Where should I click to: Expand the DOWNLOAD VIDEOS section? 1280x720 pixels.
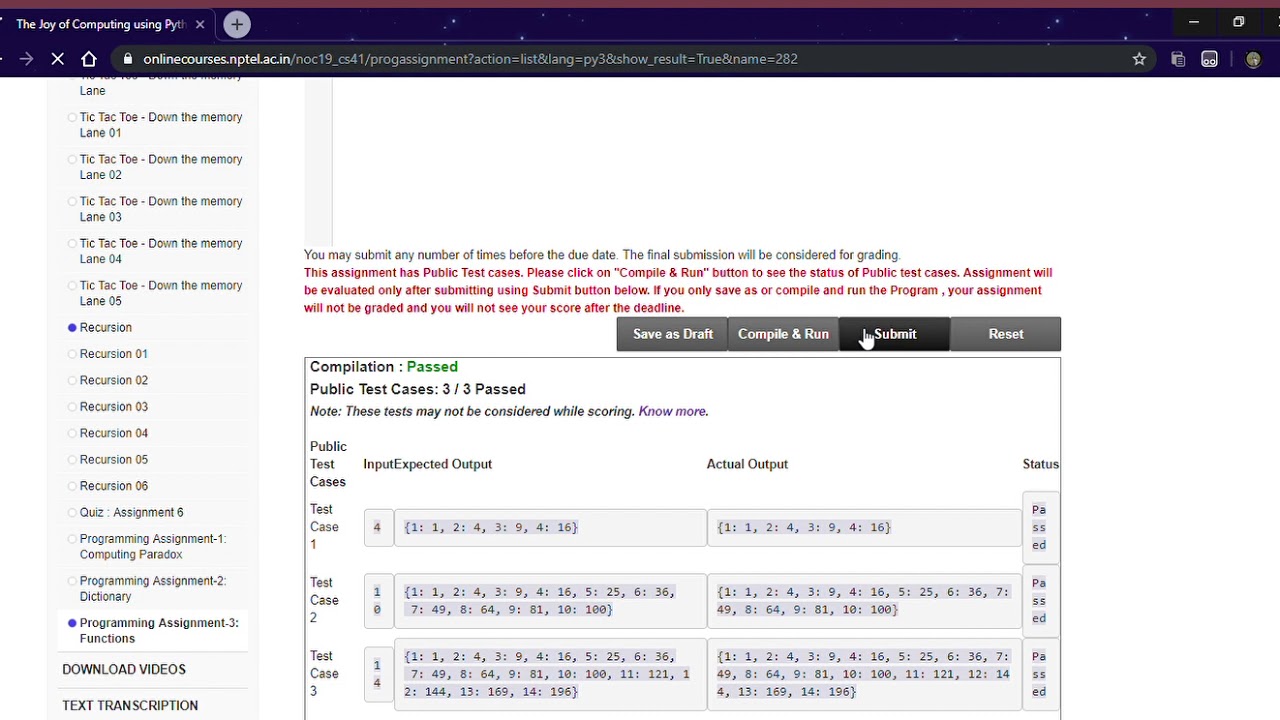pyautogui.click(x=124, y=669)
